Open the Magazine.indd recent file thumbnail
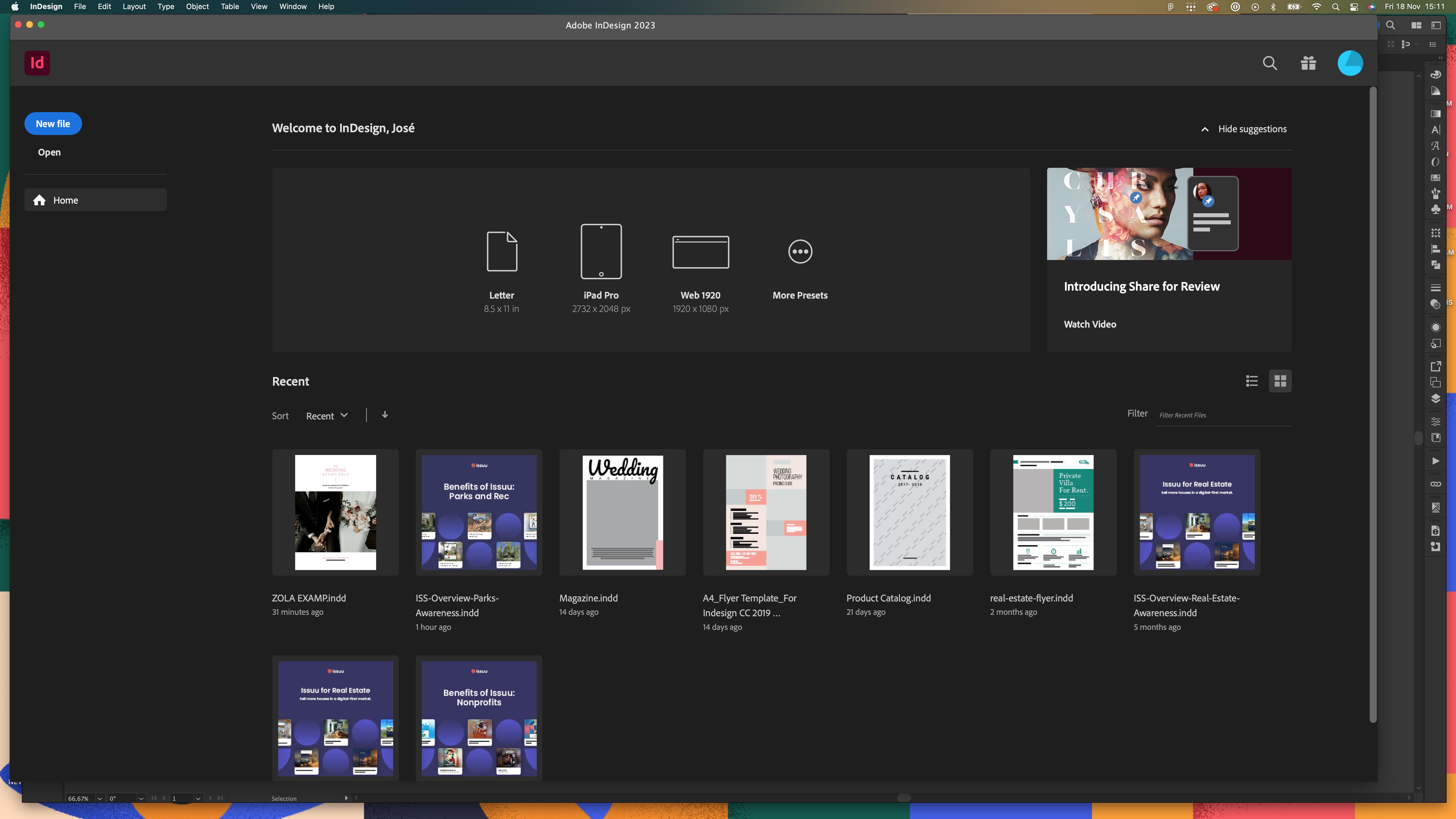1456x819 pixels. (622, 512)
